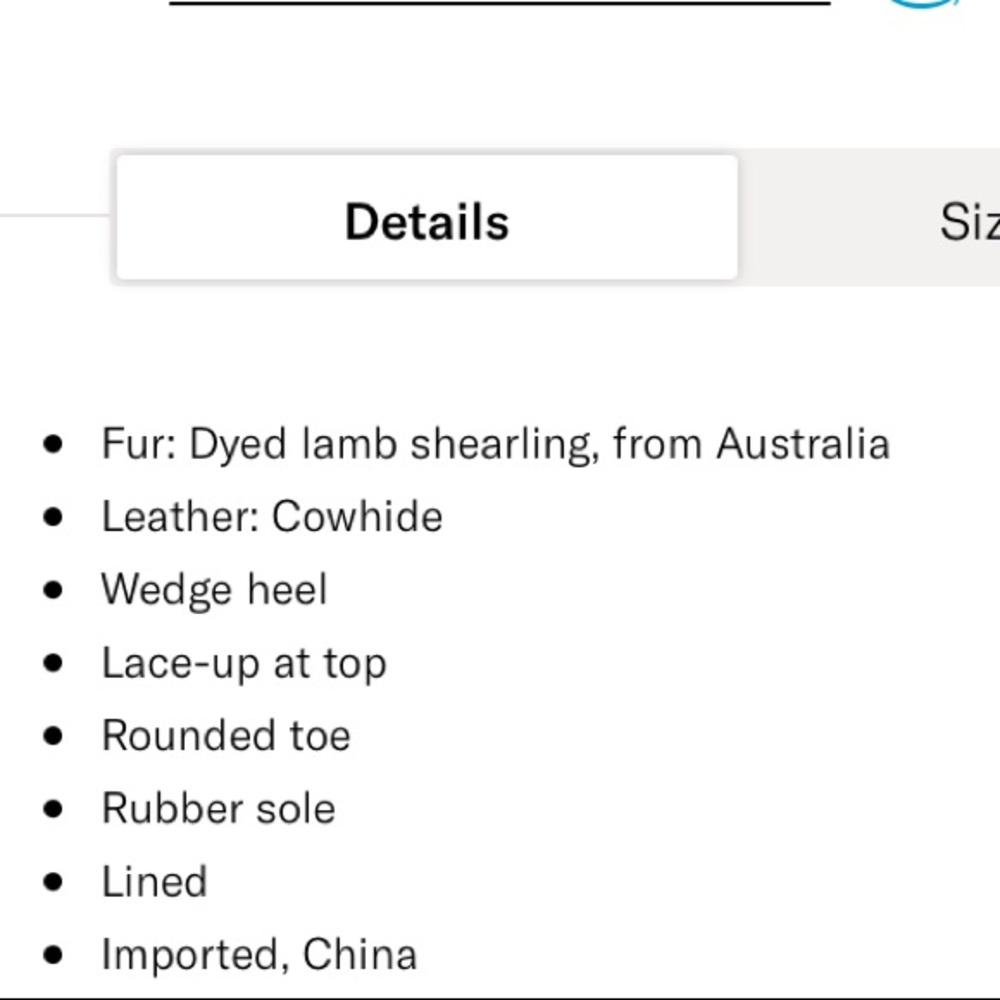
Task: Switch to the partially visible Size tab
Action: pyautogui.click(x=968, y=222)
